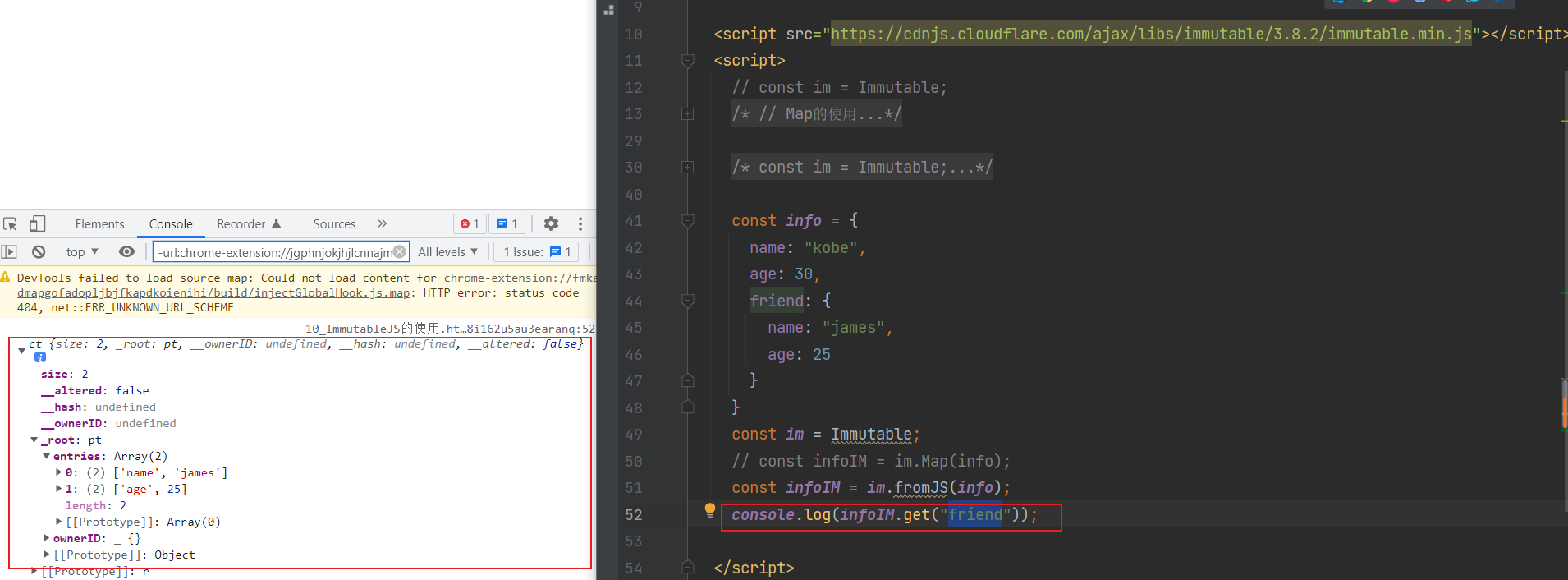Viewport: 1568px width, 580px height.
Task: Expand entry 1: ['age', 25]
Action: click(x=58, y=489)
